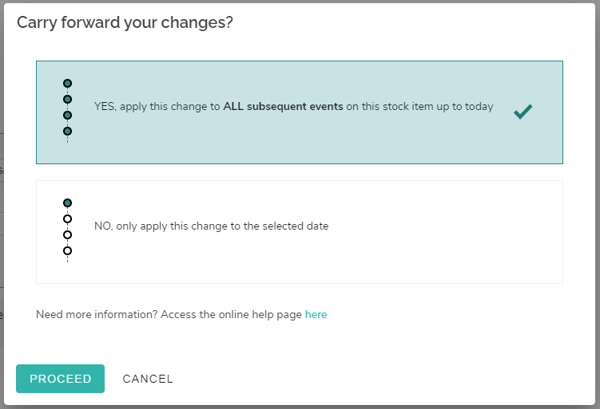Viewport: 600px width, 409px height.
Task: Click the teal checkmark on the YES option
Action: (522, 112)
